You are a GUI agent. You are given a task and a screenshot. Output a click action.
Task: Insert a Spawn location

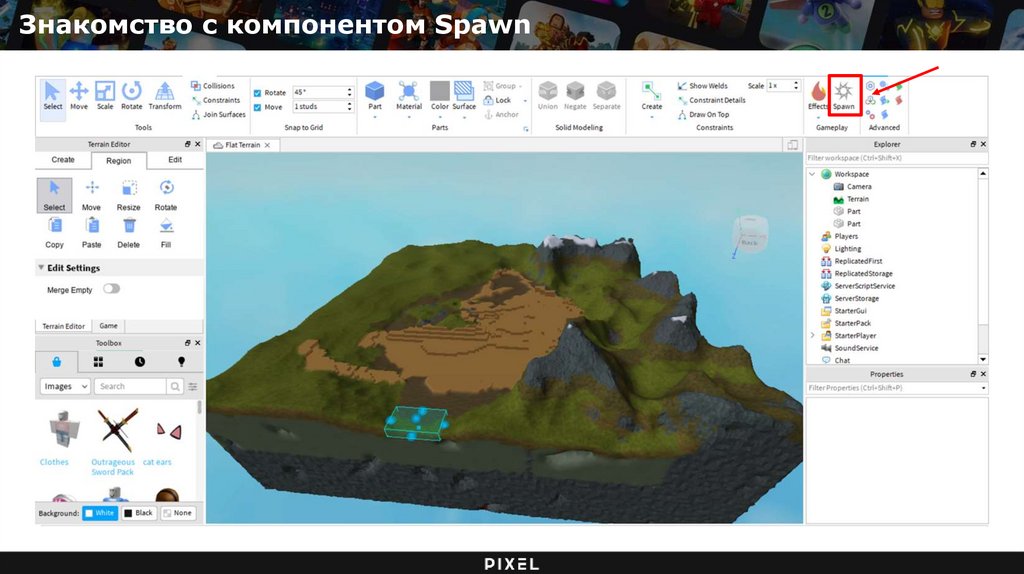coord(844,95)
